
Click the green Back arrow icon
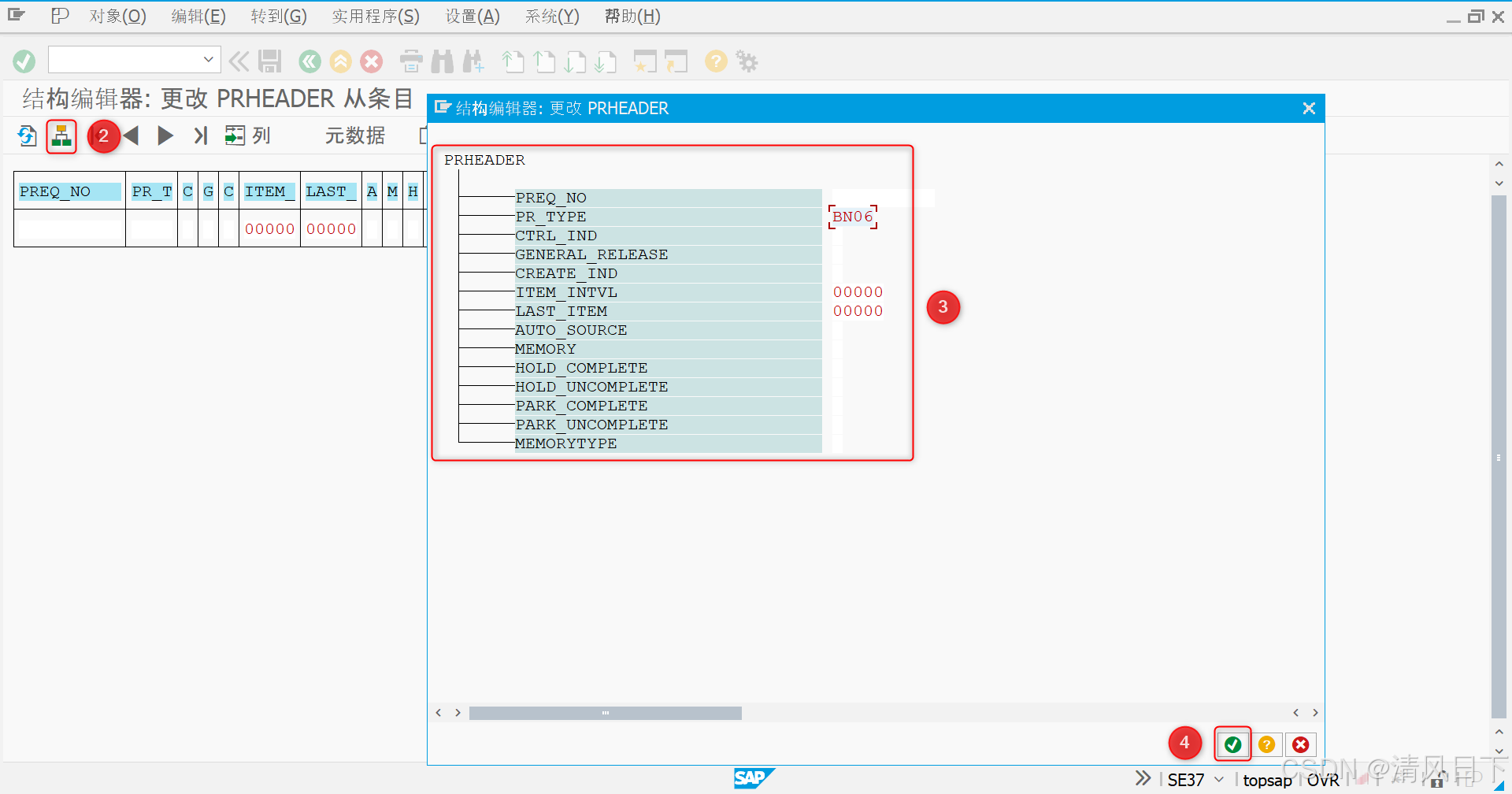click(309, 61)
